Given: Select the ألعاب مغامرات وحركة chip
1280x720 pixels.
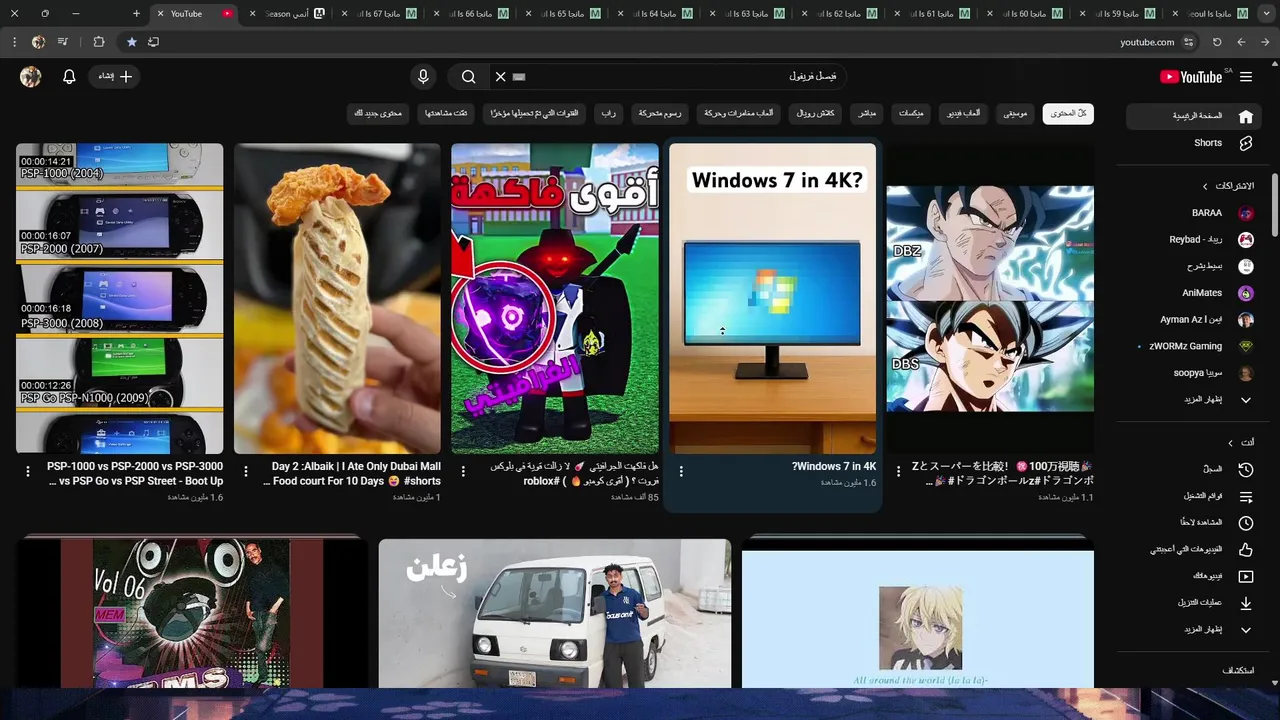Looking at the screenshot, I should [739, 114].
